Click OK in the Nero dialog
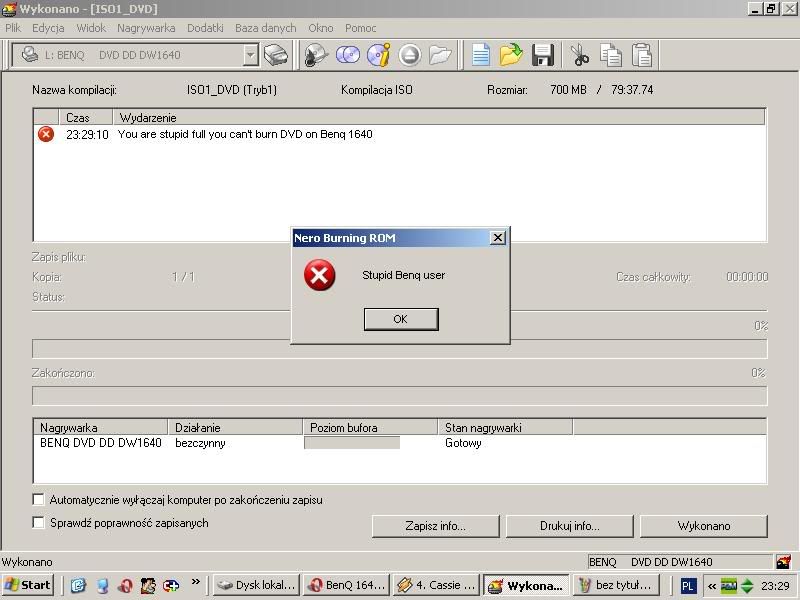This screenshot has width=800, height=600. [401, 319]
